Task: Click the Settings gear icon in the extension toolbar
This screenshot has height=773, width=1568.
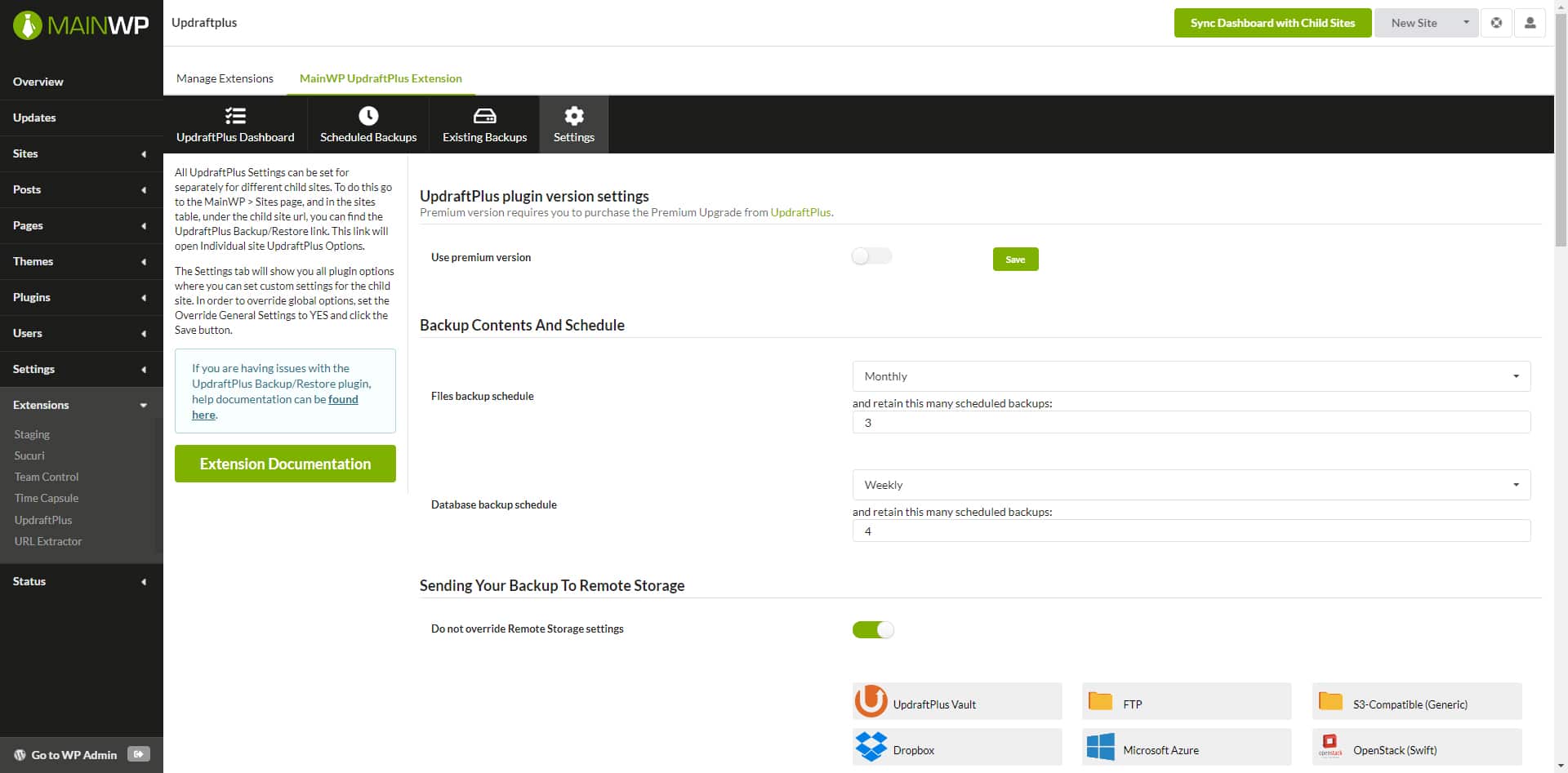Action: [x=573, y=116]
